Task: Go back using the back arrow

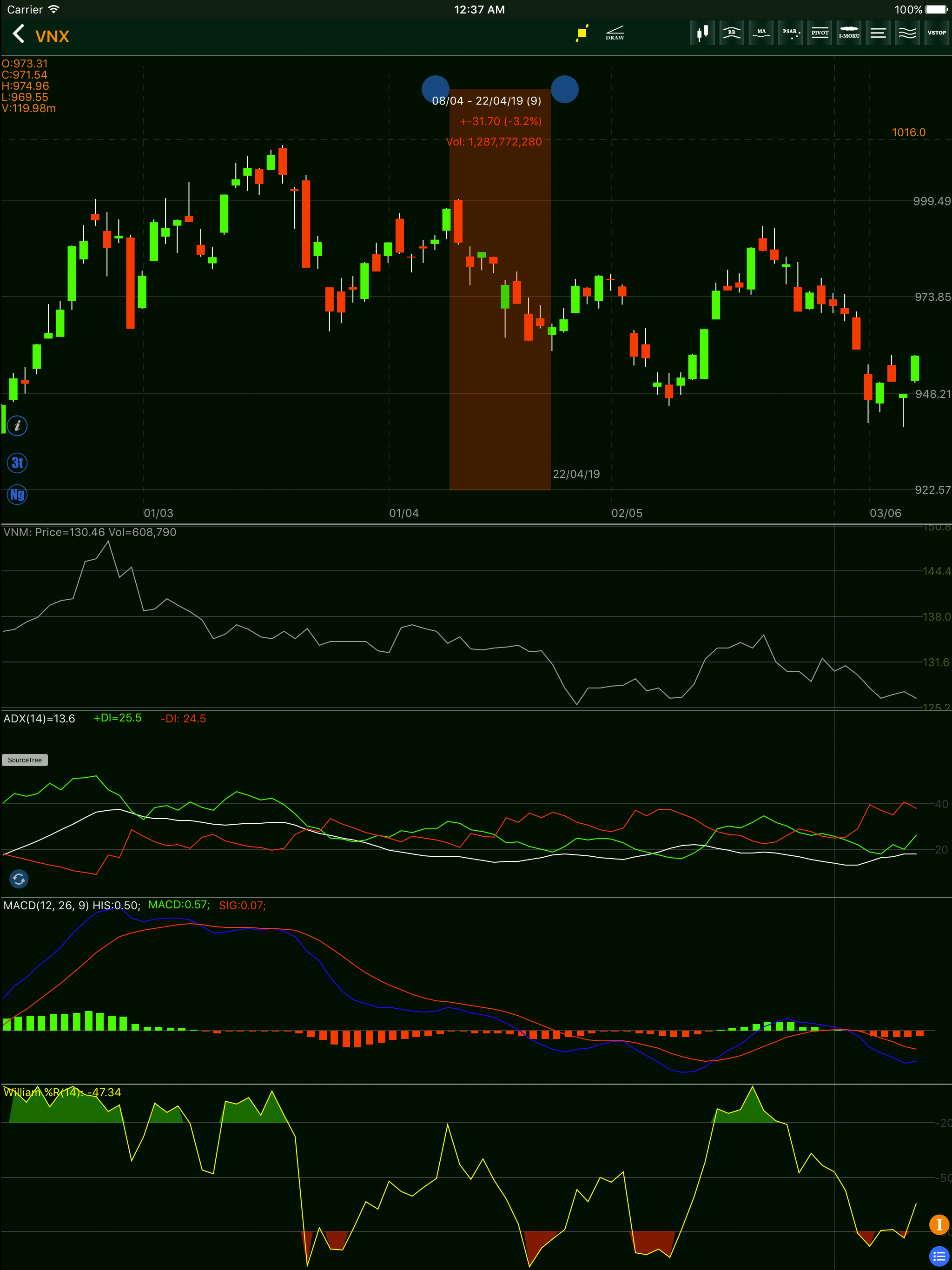Action: tap(19, 34)
